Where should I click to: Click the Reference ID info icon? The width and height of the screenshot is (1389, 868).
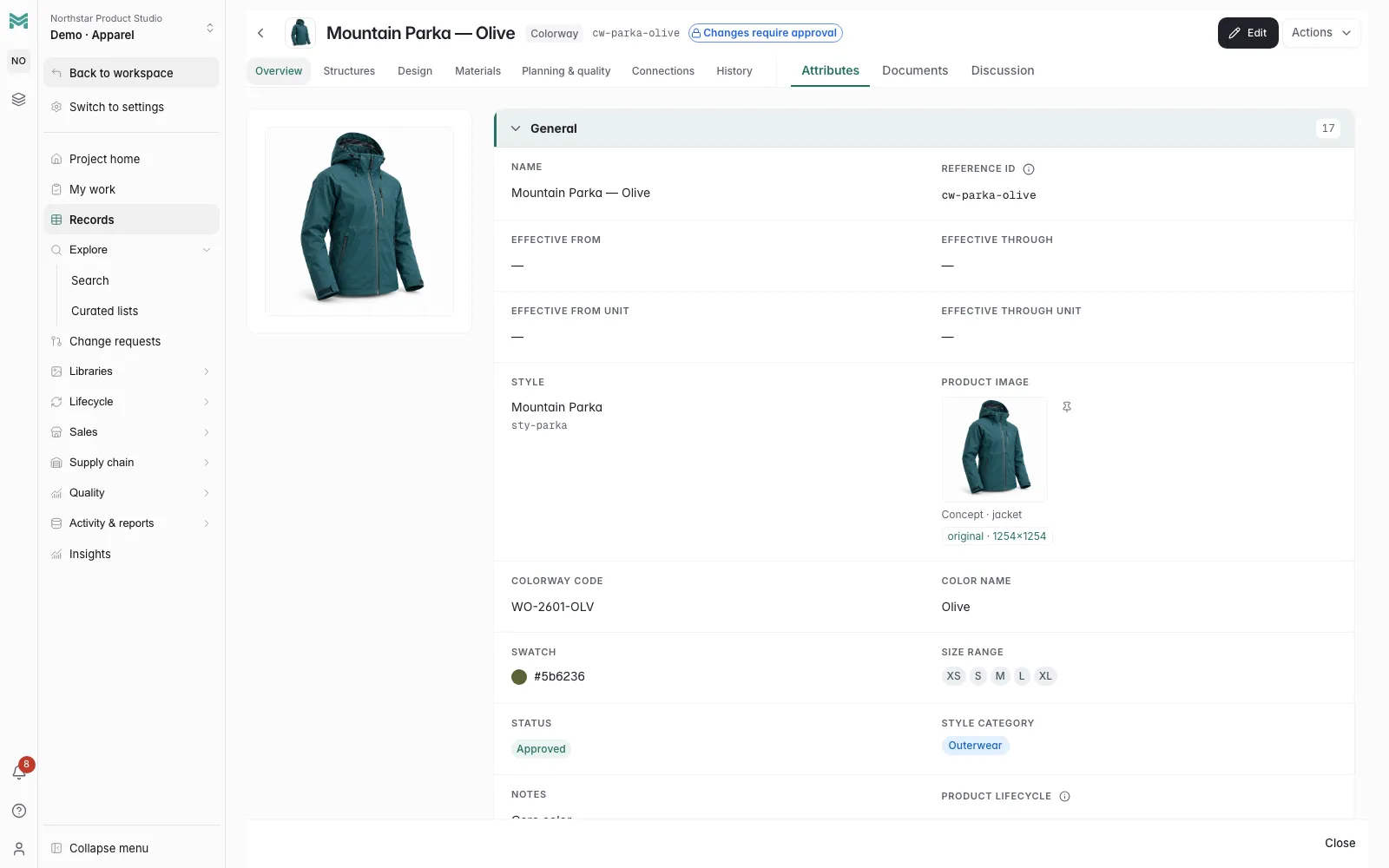(x=1029, y=169)
